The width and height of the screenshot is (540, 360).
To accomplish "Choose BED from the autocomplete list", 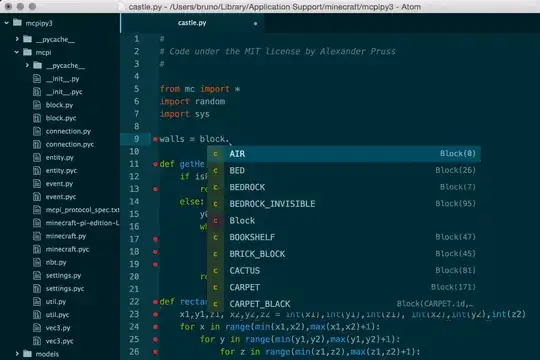I will click(x=344, y=170).
